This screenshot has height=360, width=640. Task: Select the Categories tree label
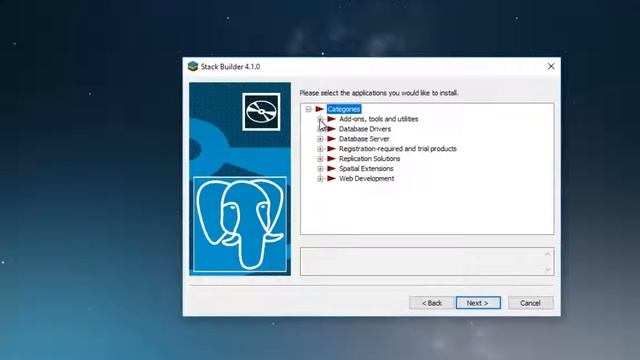[344, 109]
